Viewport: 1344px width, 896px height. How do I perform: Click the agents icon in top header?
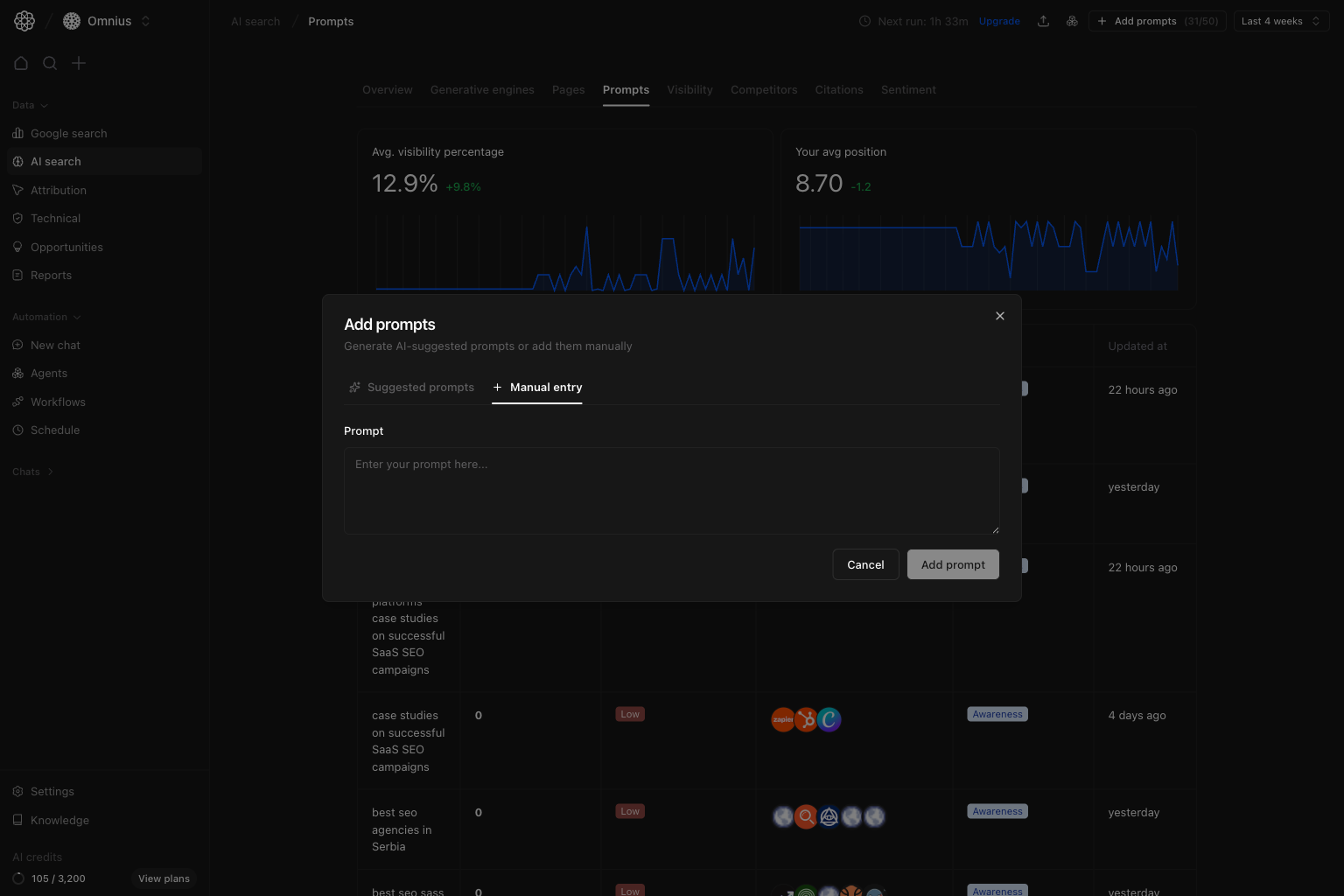click(1072, 21)
